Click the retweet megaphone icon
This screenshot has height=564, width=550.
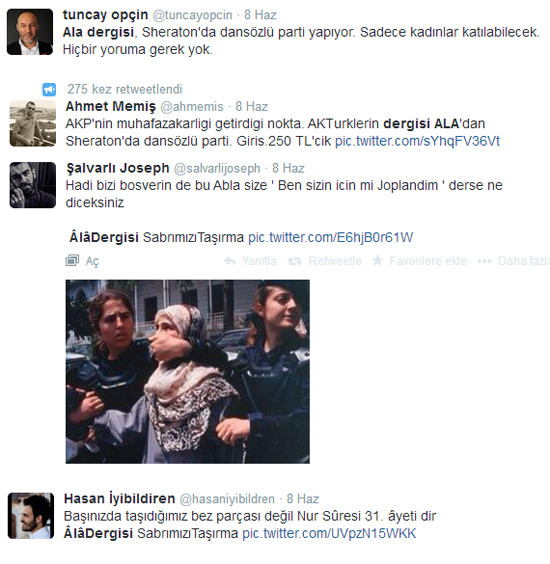click(x=49, y=89)
